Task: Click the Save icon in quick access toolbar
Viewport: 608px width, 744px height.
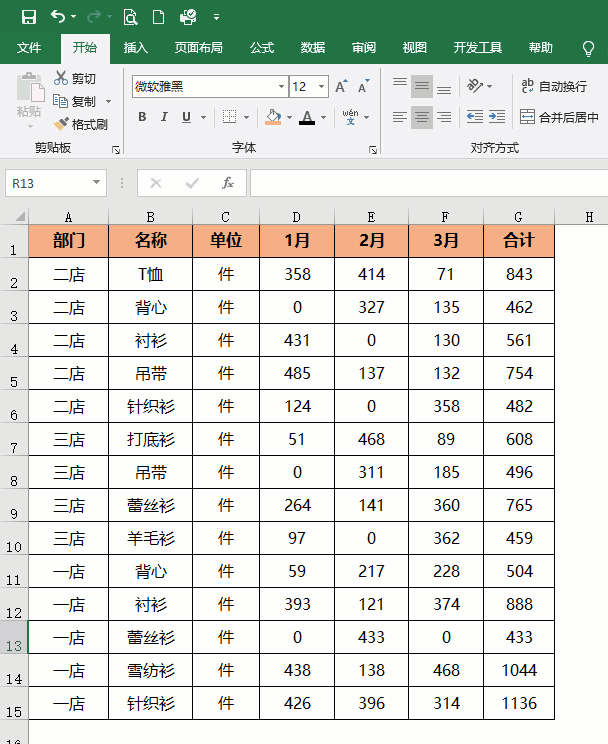Action: pos(29,17)
